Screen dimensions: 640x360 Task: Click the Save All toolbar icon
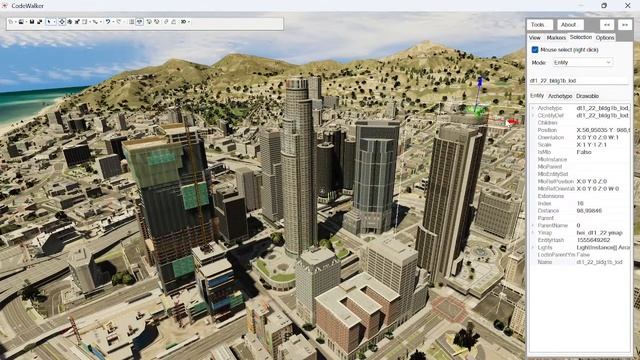pos(40,22)
